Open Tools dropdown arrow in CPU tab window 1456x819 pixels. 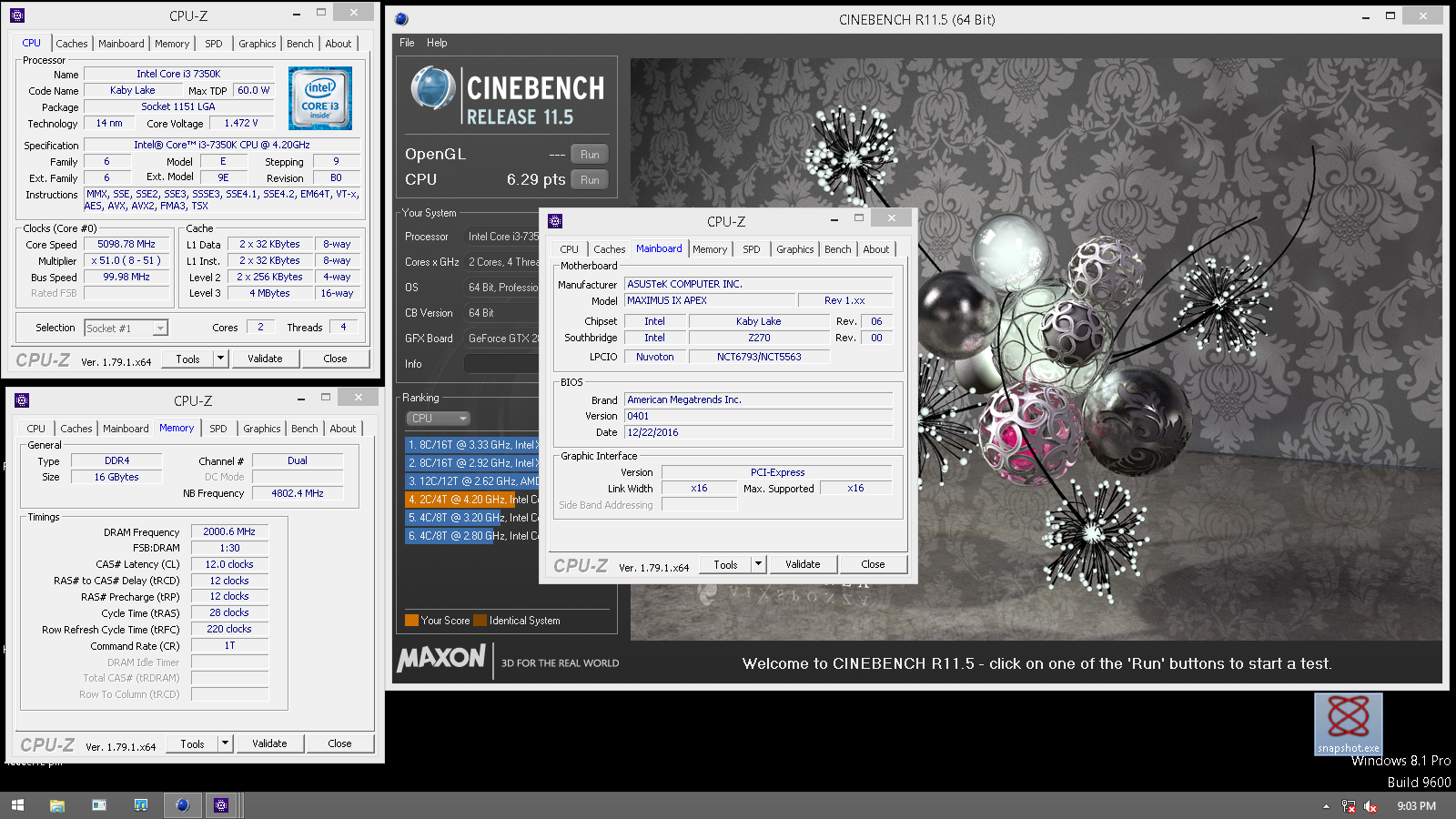[220, 359]
